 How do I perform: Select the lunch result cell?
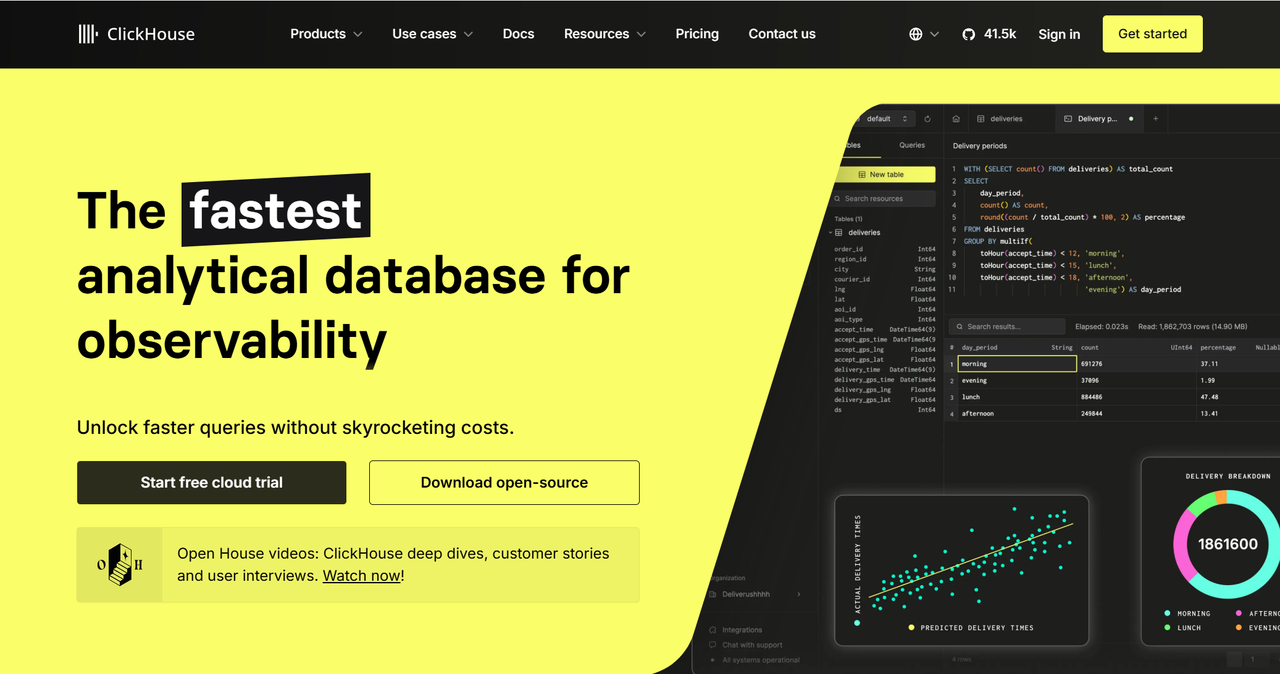pos(1017,397)
